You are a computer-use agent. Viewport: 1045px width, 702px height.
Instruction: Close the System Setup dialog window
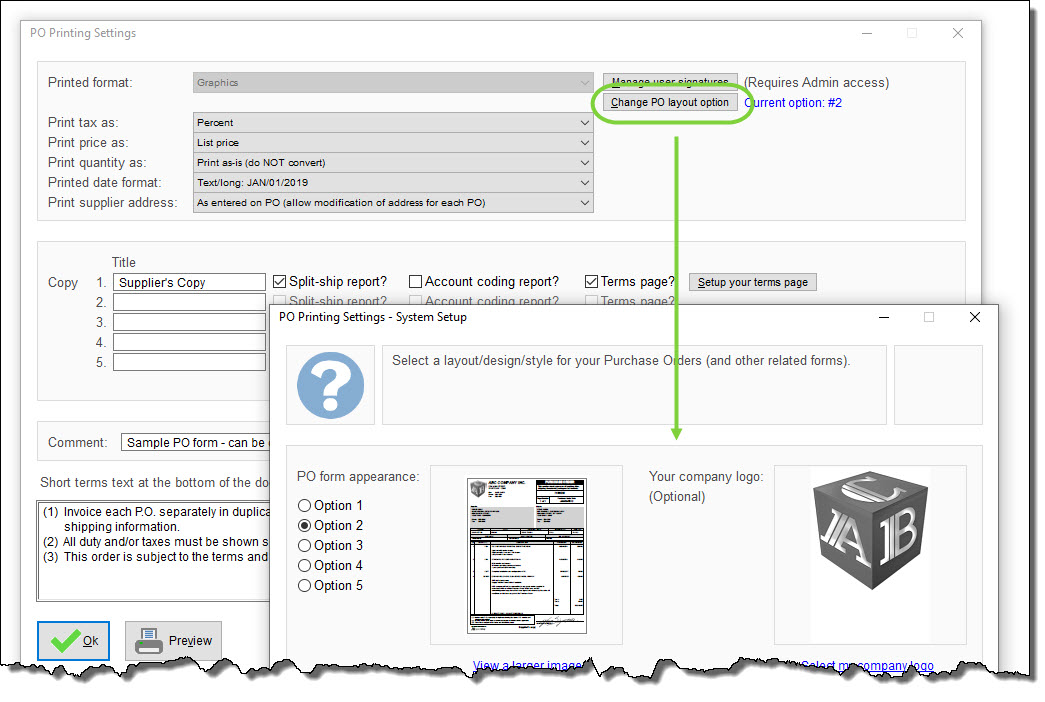click(975, 317)
